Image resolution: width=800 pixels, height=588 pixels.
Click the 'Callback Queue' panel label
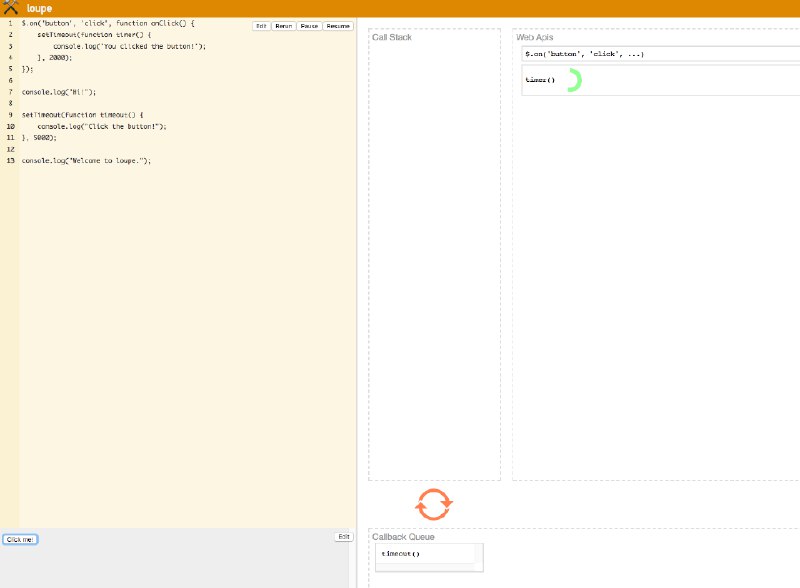403,537
